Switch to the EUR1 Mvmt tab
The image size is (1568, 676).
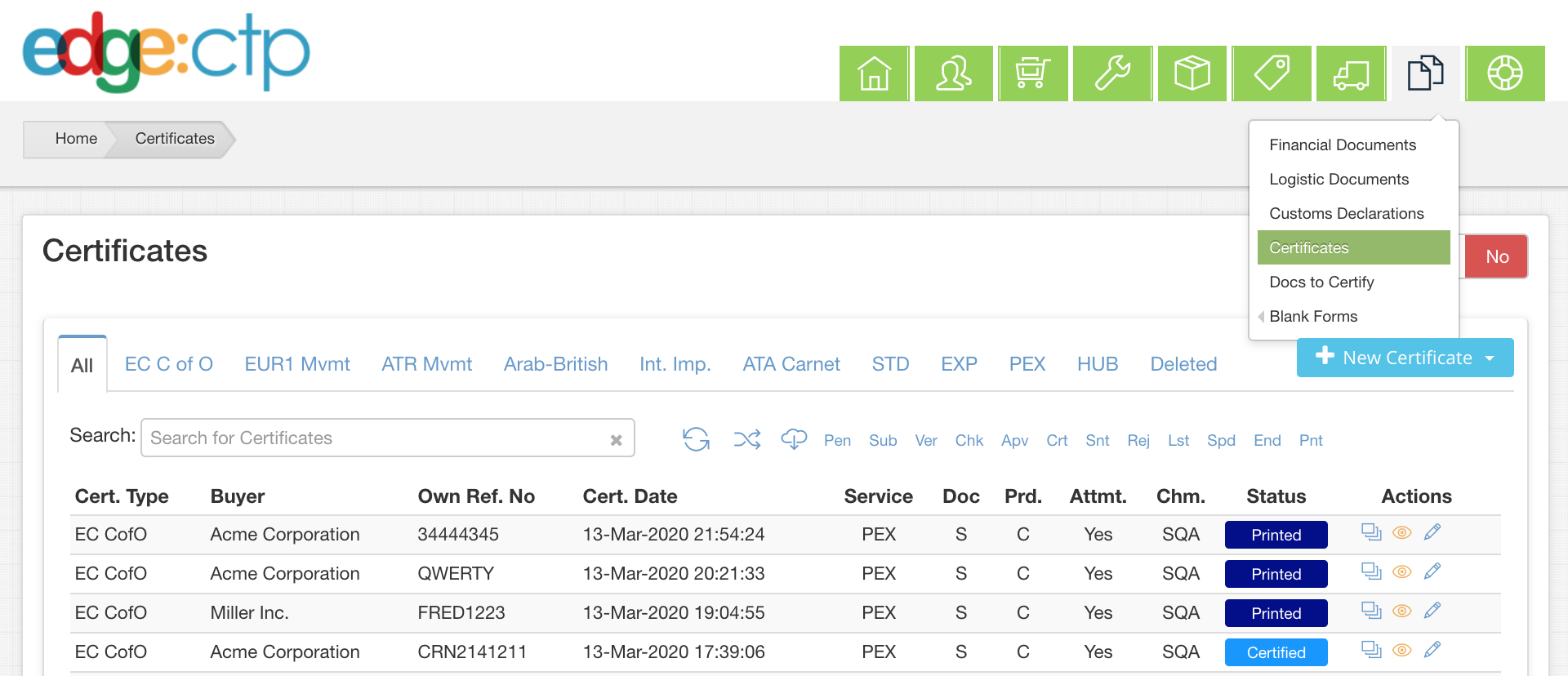(x=297, y=364)
